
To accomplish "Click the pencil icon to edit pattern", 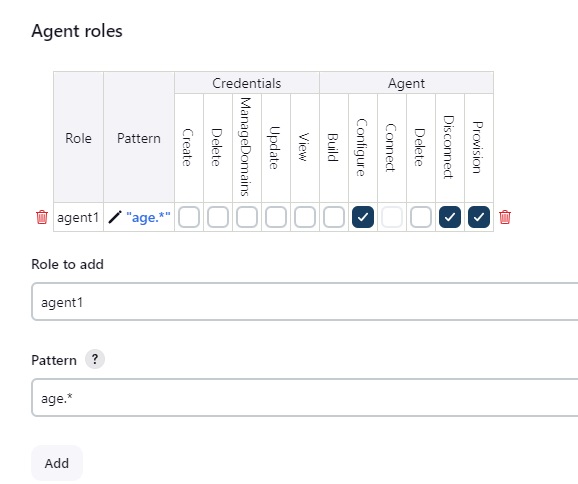I will tap(115, 217).
